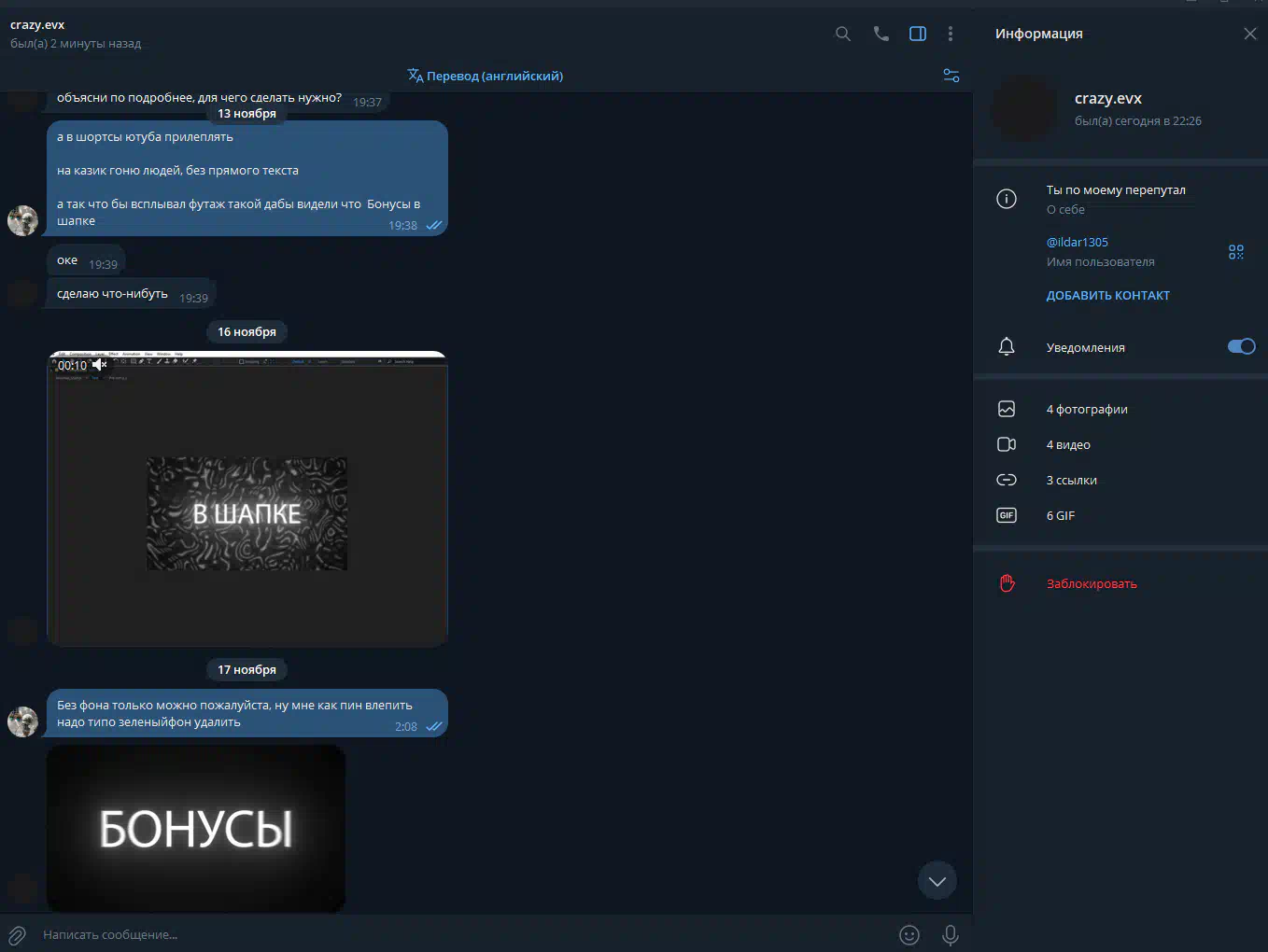Open the three-dot chat menu

[x=951, y=34]
